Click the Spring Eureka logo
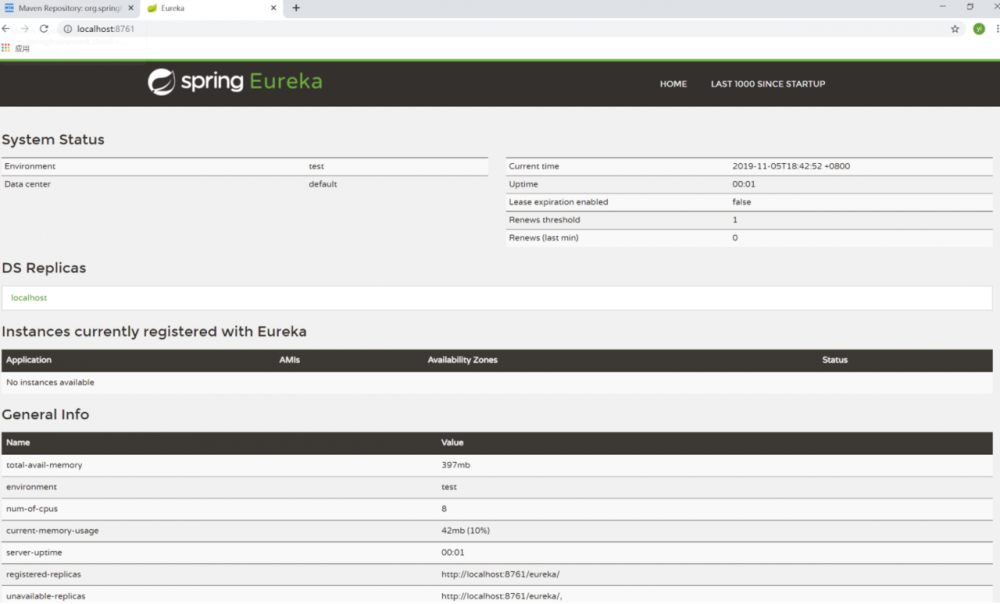Screen dimensions: 1000x604 click(x=235, y=82)
